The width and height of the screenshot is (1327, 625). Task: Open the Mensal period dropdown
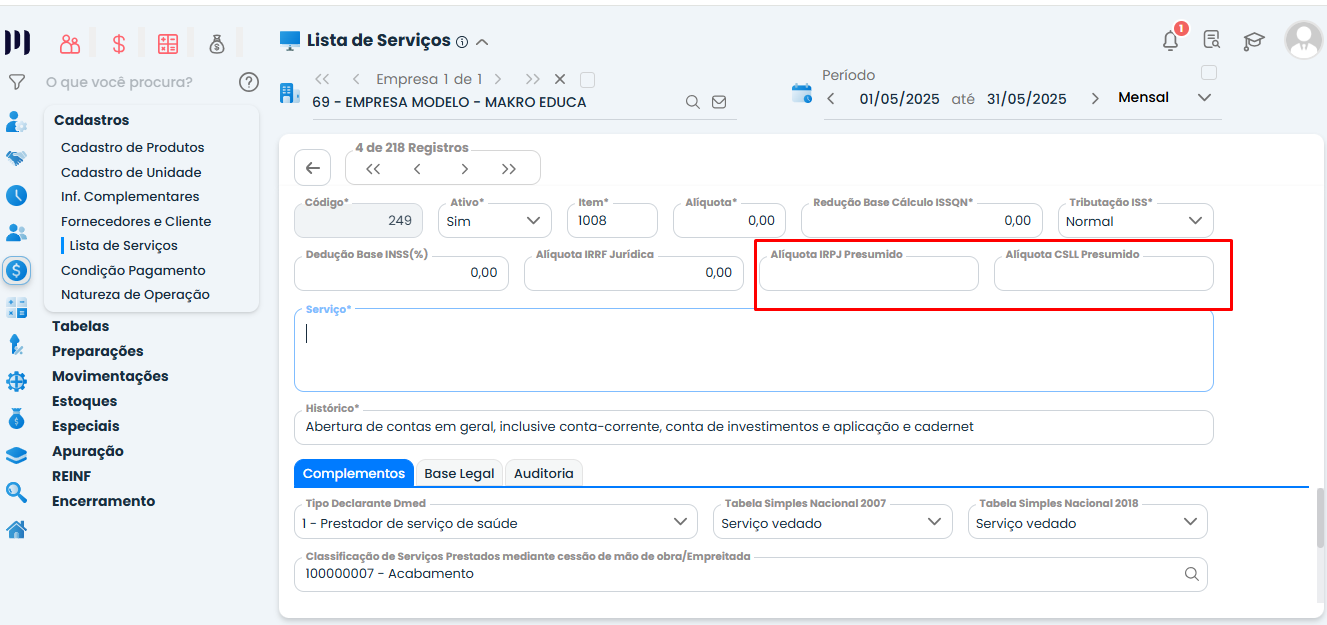1164,98
